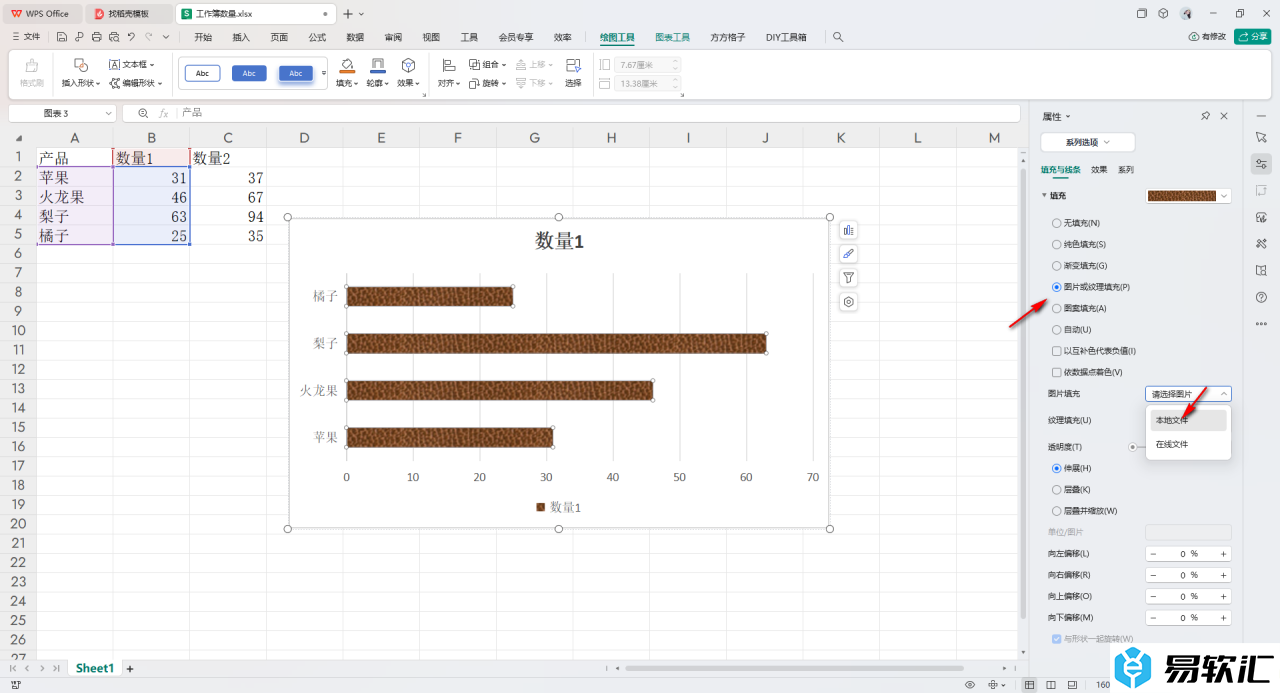1280x693 pixels.
Task: Select Stretch (伸展) radio option
Action: (x=1057, y=468)
